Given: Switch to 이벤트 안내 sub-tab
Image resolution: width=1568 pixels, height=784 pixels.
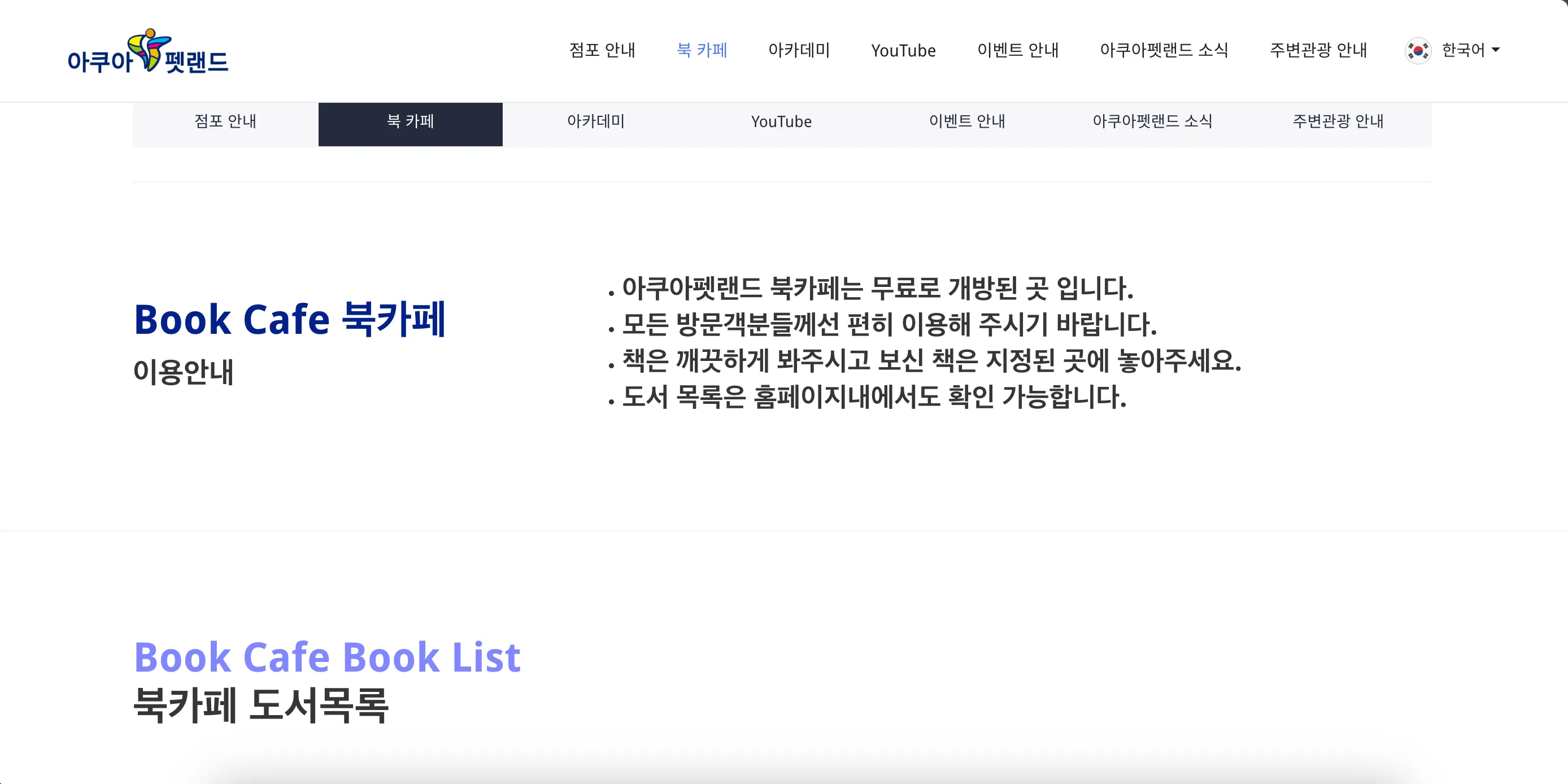Looking at the screenshot, I should (x=967, y=124).
